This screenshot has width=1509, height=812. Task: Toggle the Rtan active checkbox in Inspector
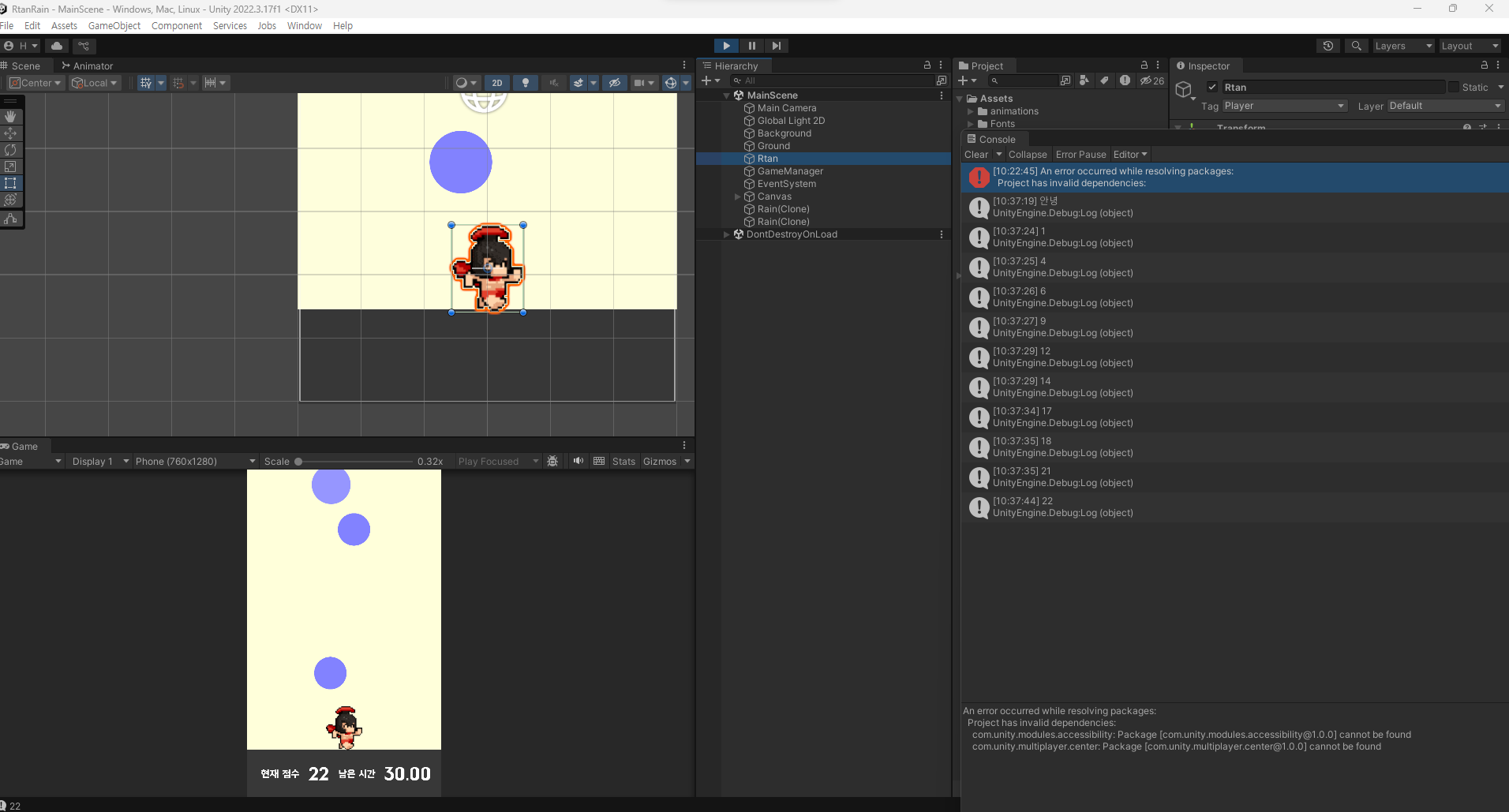click(1212, 87)
